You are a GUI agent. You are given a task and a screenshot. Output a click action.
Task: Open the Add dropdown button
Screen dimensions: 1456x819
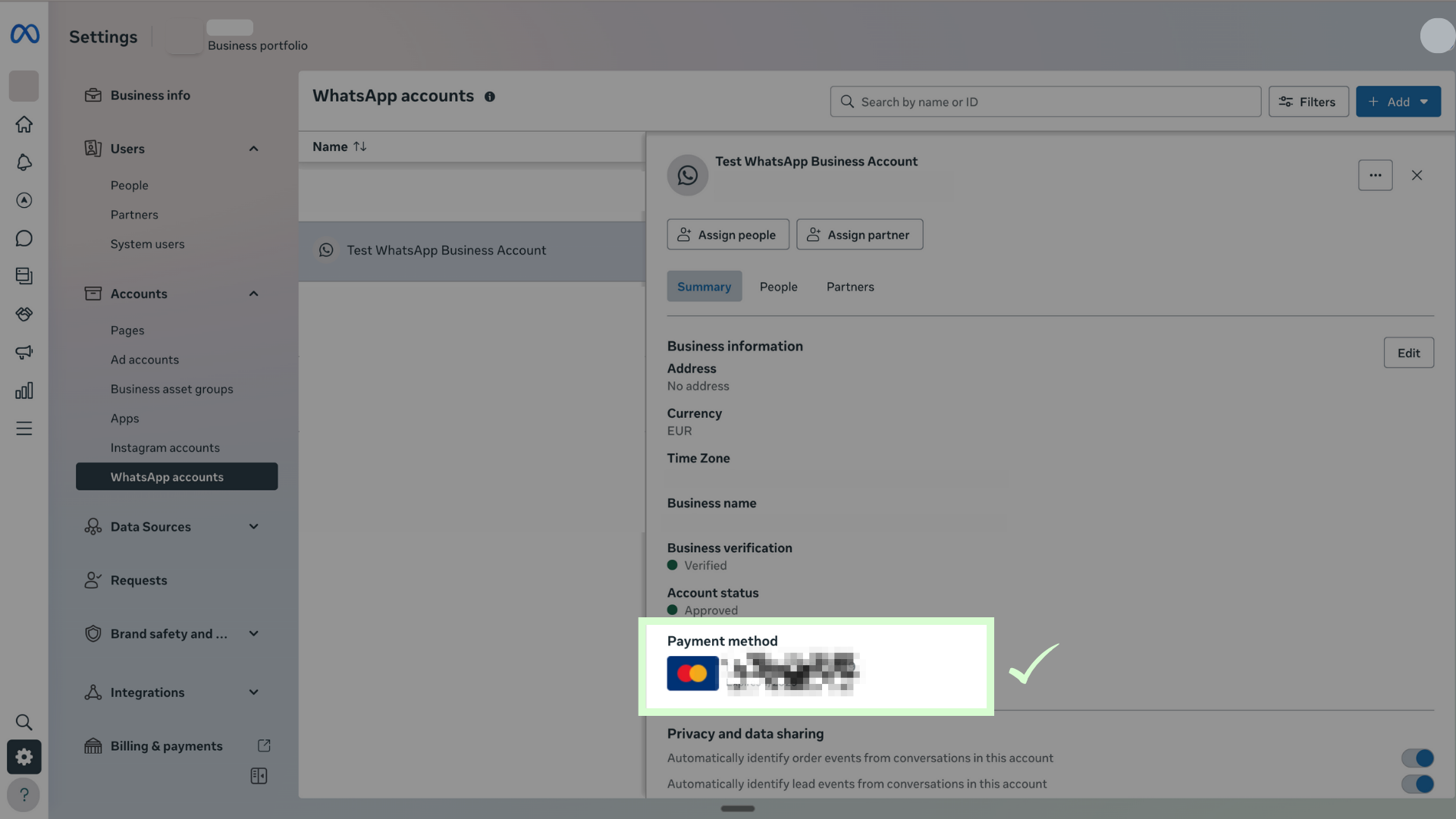(1398, 102)
